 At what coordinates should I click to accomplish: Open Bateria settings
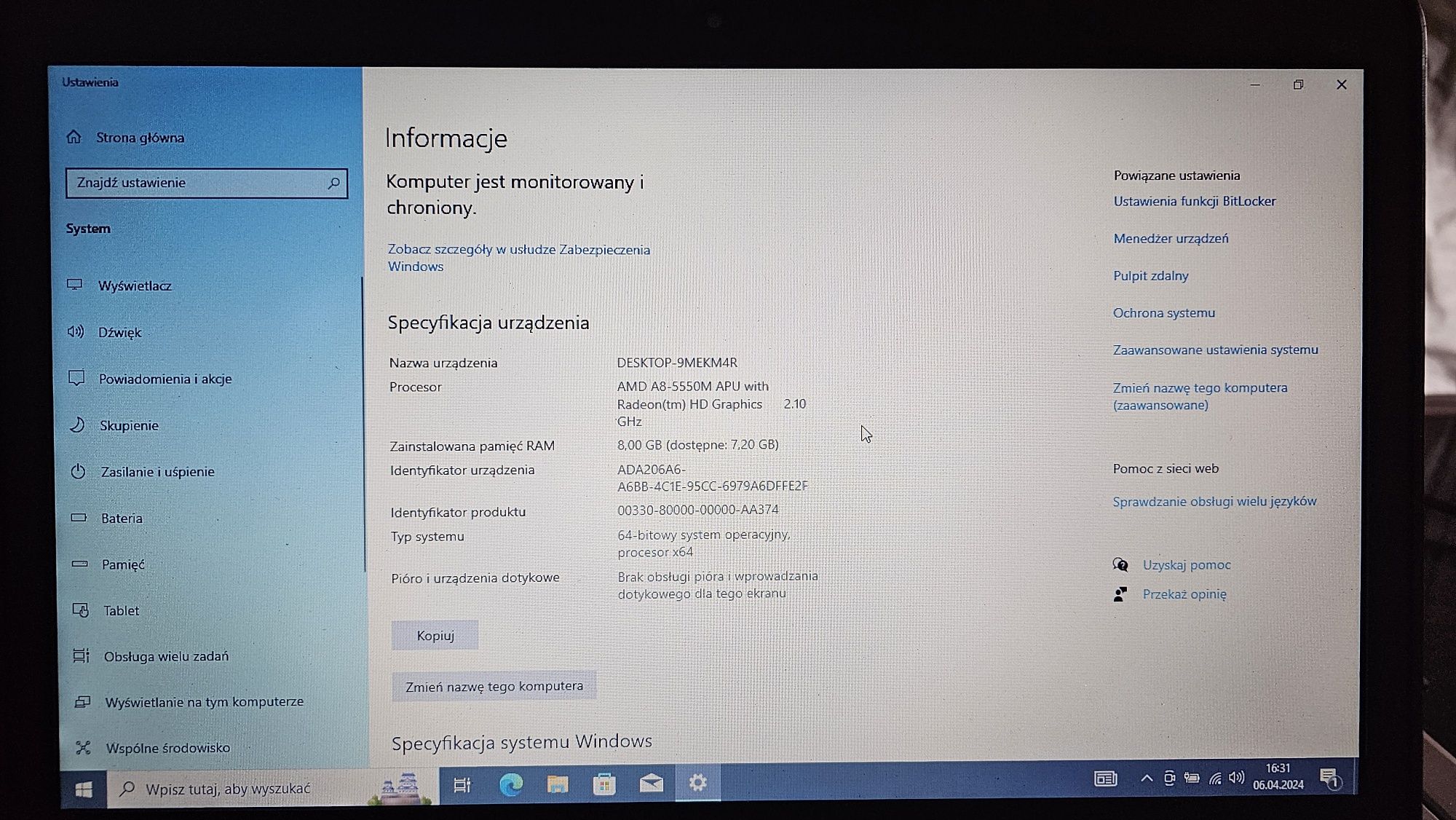pos(107,519)
